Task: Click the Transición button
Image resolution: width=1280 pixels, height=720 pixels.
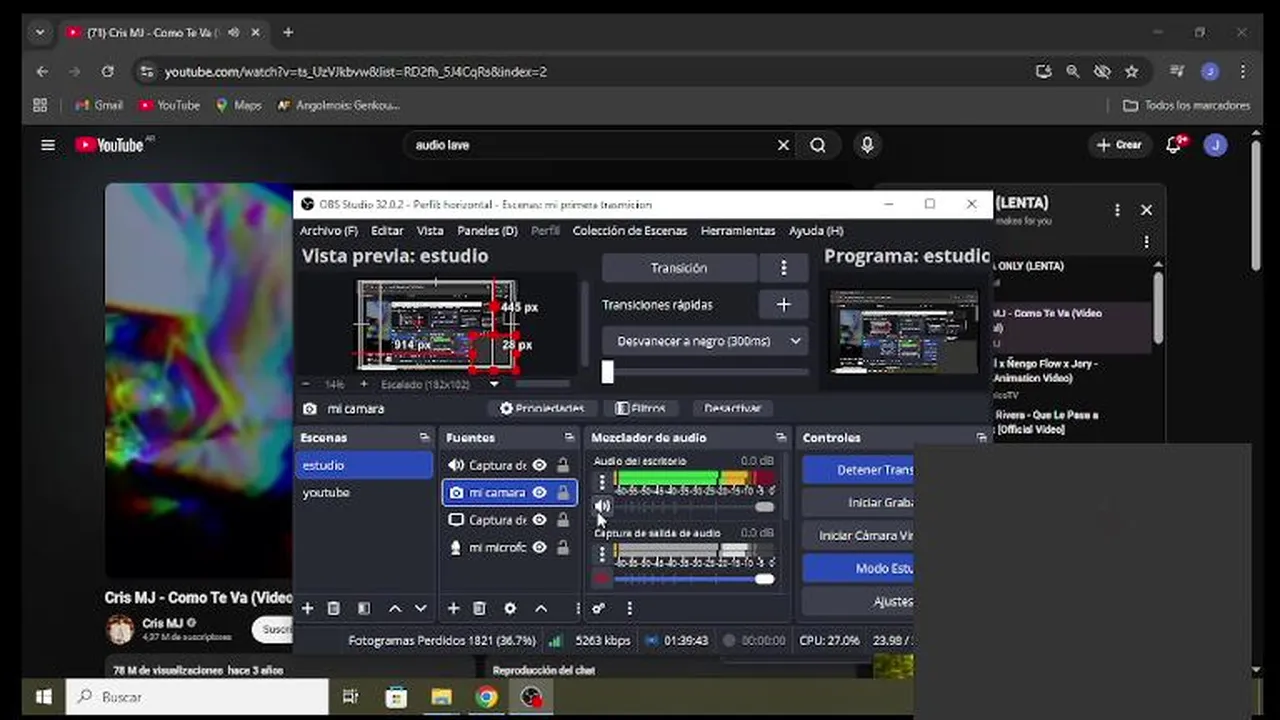Action: [x=679, y=268]
